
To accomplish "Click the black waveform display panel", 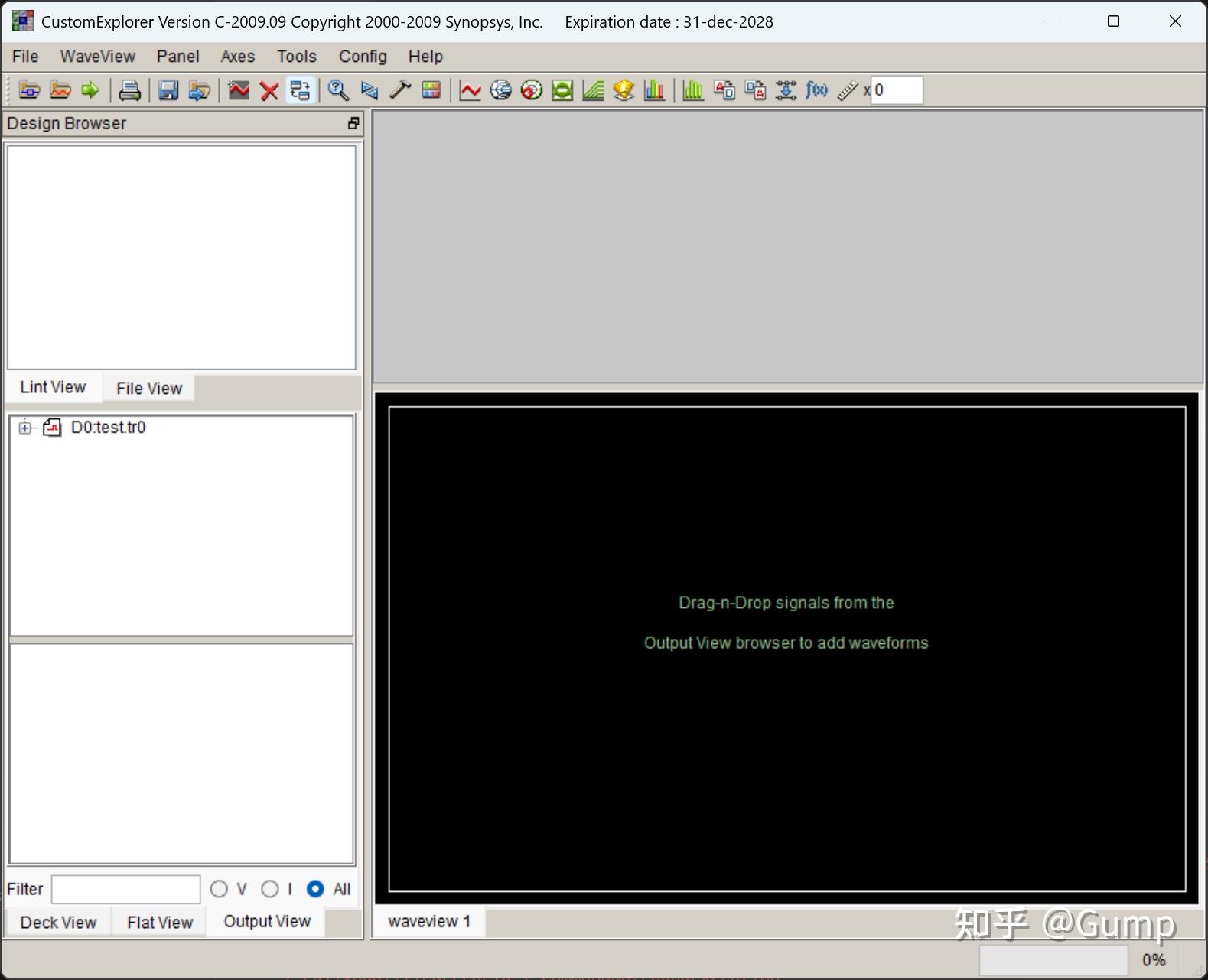I will coord(786,649).
